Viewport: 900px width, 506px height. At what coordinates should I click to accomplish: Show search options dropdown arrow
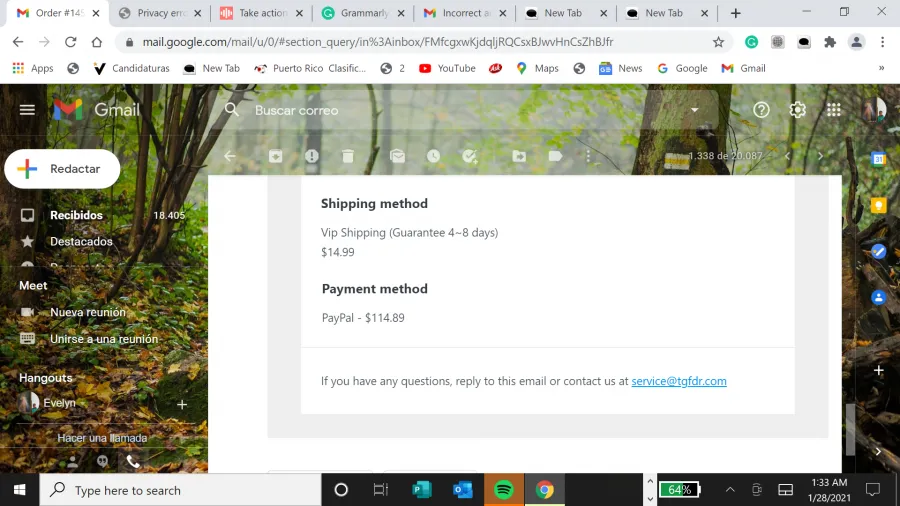(695, 110)
